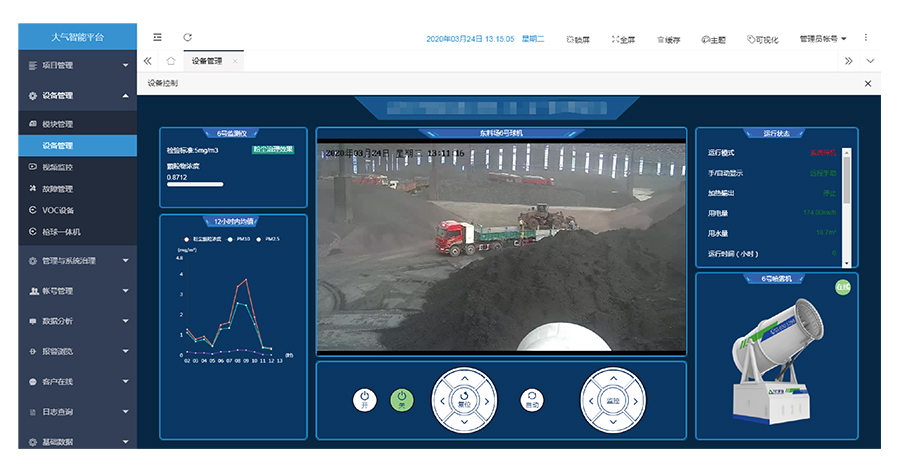Go to home via house icon tab
Viewport: 900px width, 468px height.
(171, 61)
